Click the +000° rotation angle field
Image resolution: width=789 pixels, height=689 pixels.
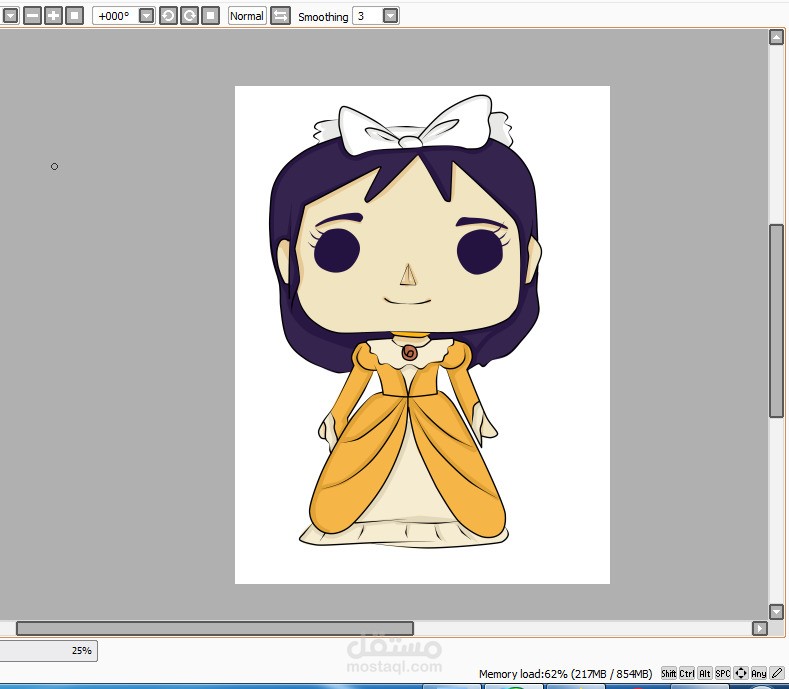click(x=115, y=16)
